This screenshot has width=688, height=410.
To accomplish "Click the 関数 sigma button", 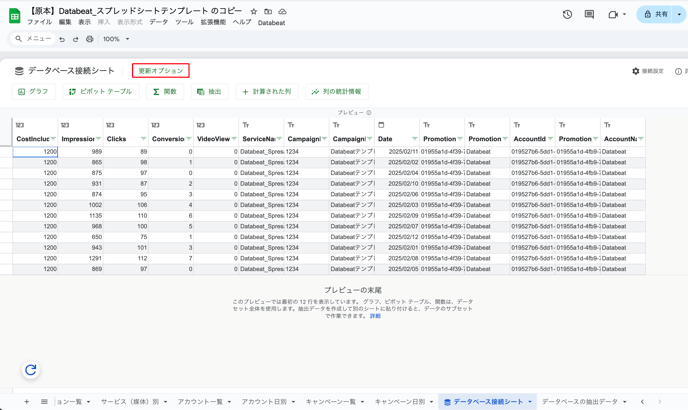I will 165,92.
